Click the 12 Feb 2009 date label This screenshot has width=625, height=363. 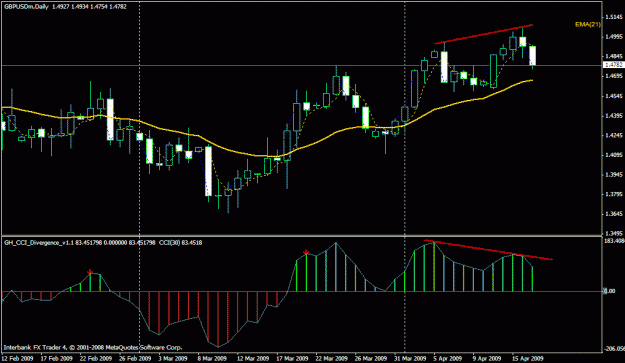click(18, 358)
